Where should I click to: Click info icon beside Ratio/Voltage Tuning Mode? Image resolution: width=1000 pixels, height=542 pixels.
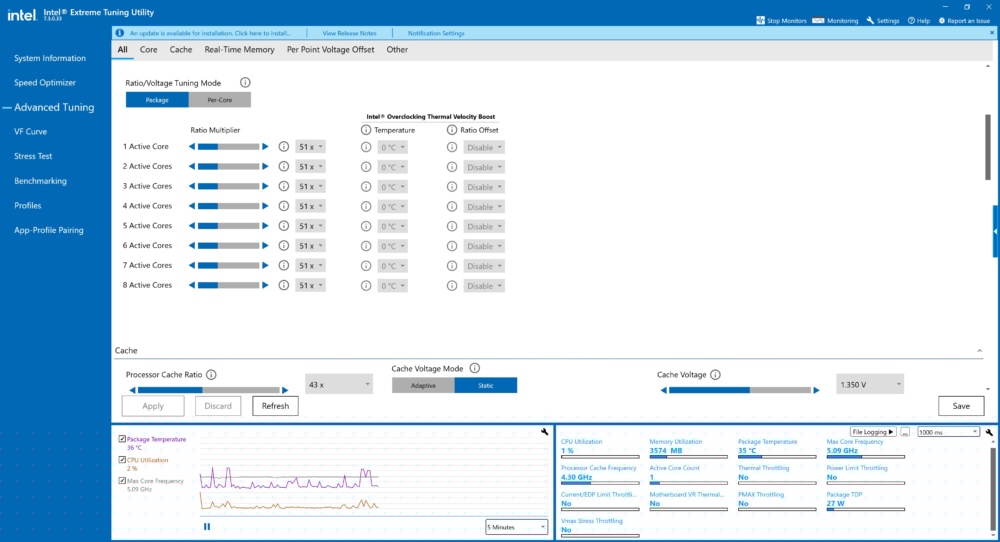[x=245, y=82]
